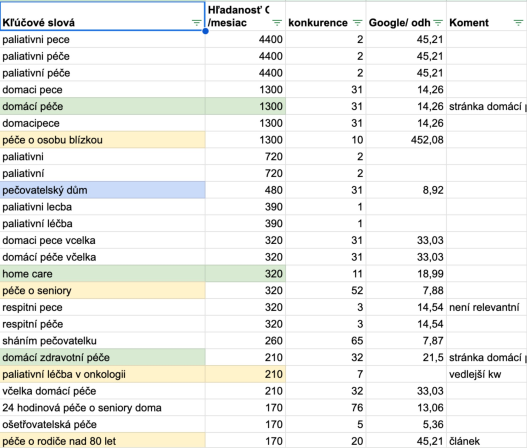
Task: Select cell 'domácí péče včelka'
Action: point(103,257)
